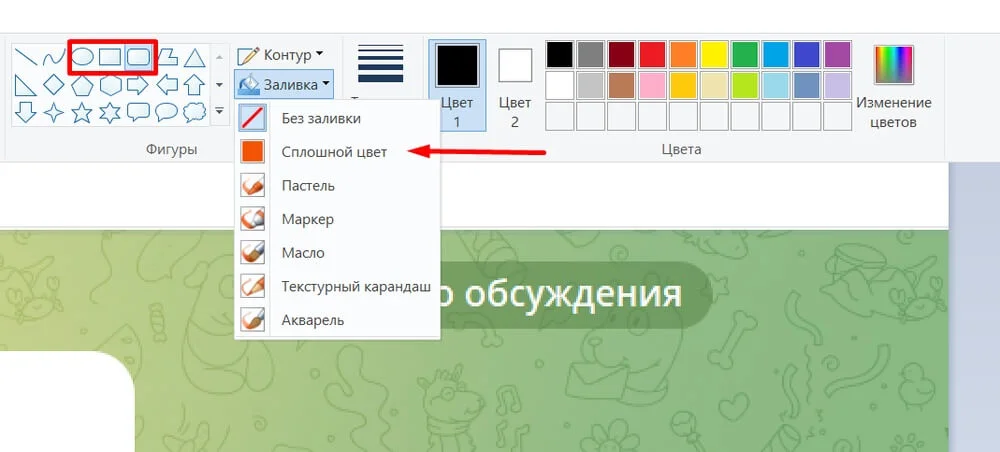The width and height of the screenshot is (1000, 452).
Task: Select the right arrow shape
Action: pos(138,85)
